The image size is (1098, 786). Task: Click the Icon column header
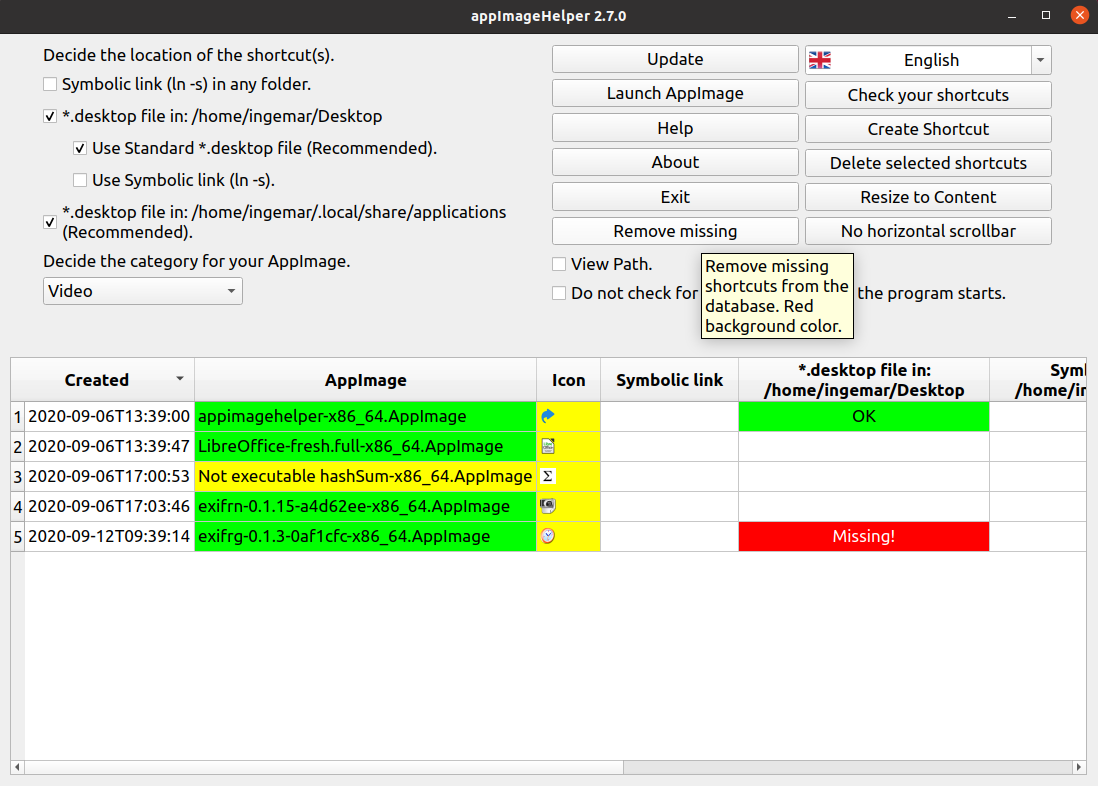[x=569, y=380]
